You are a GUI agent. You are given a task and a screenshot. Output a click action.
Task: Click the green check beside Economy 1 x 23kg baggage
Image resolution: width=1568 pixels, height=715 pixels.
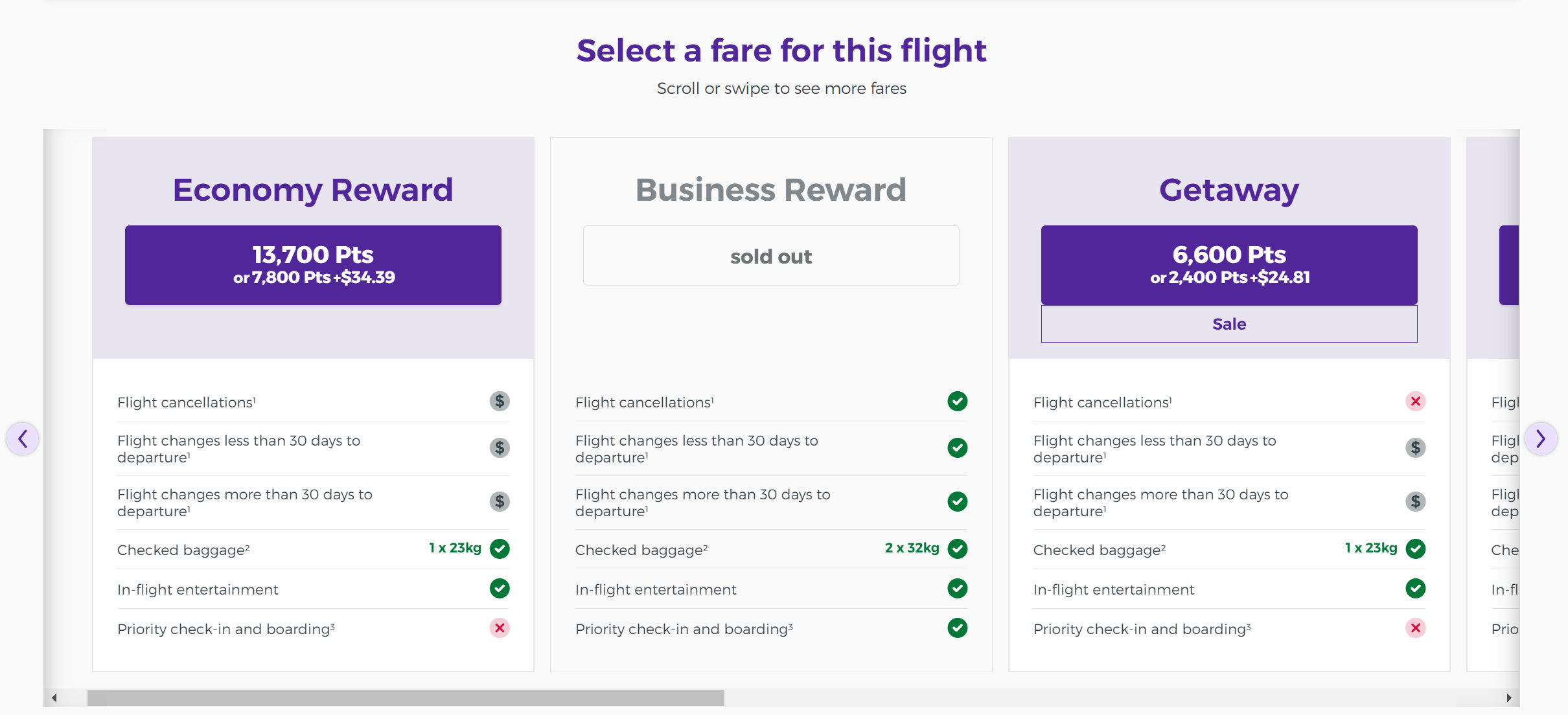pyautogui.click(x=500, y=549)
